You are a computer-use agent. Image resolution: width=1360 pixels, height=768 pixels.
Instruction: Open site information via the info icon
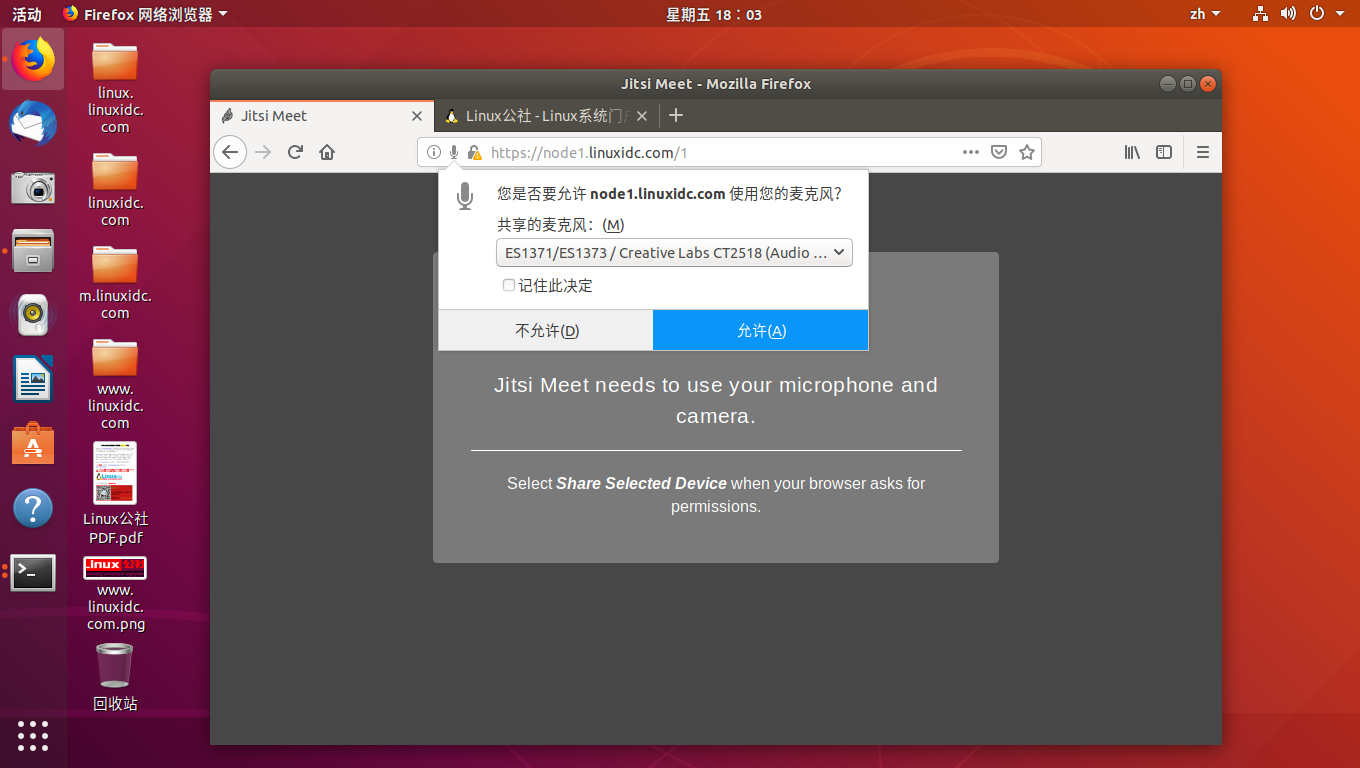pos(433,152)
